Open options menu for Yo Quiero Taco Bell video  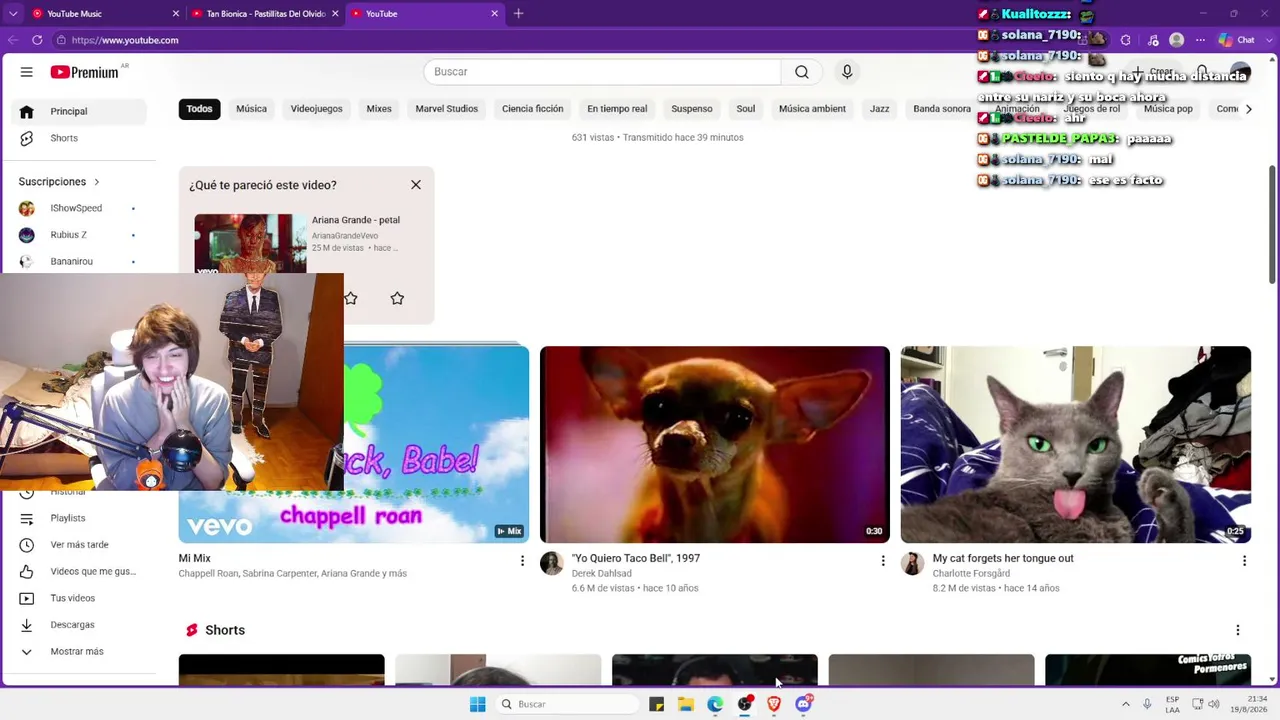[883, 561]
